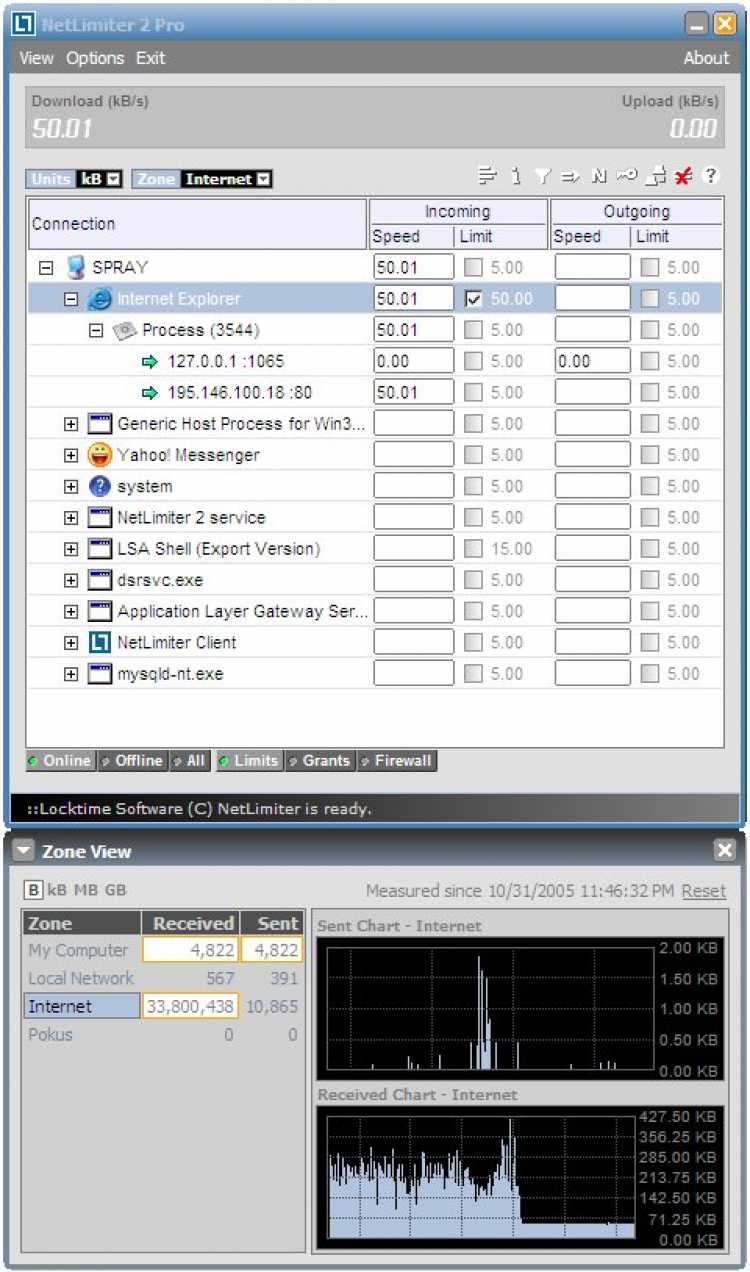Image resolution: width=750 pixels, height=1272 pixels.
Task: Enable LSA Shell incoming limit checkbox
Action: click(474, 549)
